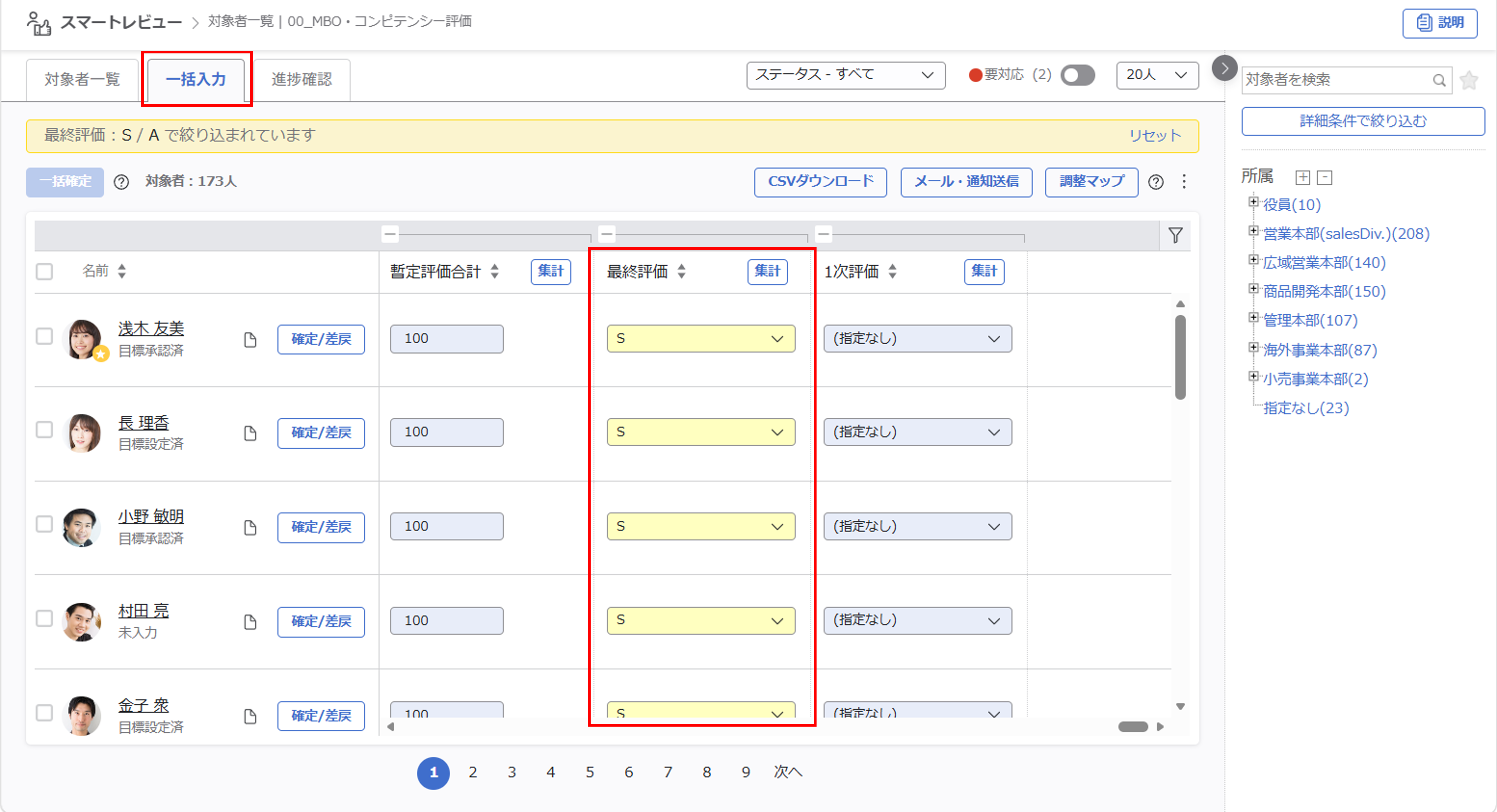The image size is (1497, 812).
Task: Click 暫定評価合計 value field for 長 理香
Action: [446, 432]
